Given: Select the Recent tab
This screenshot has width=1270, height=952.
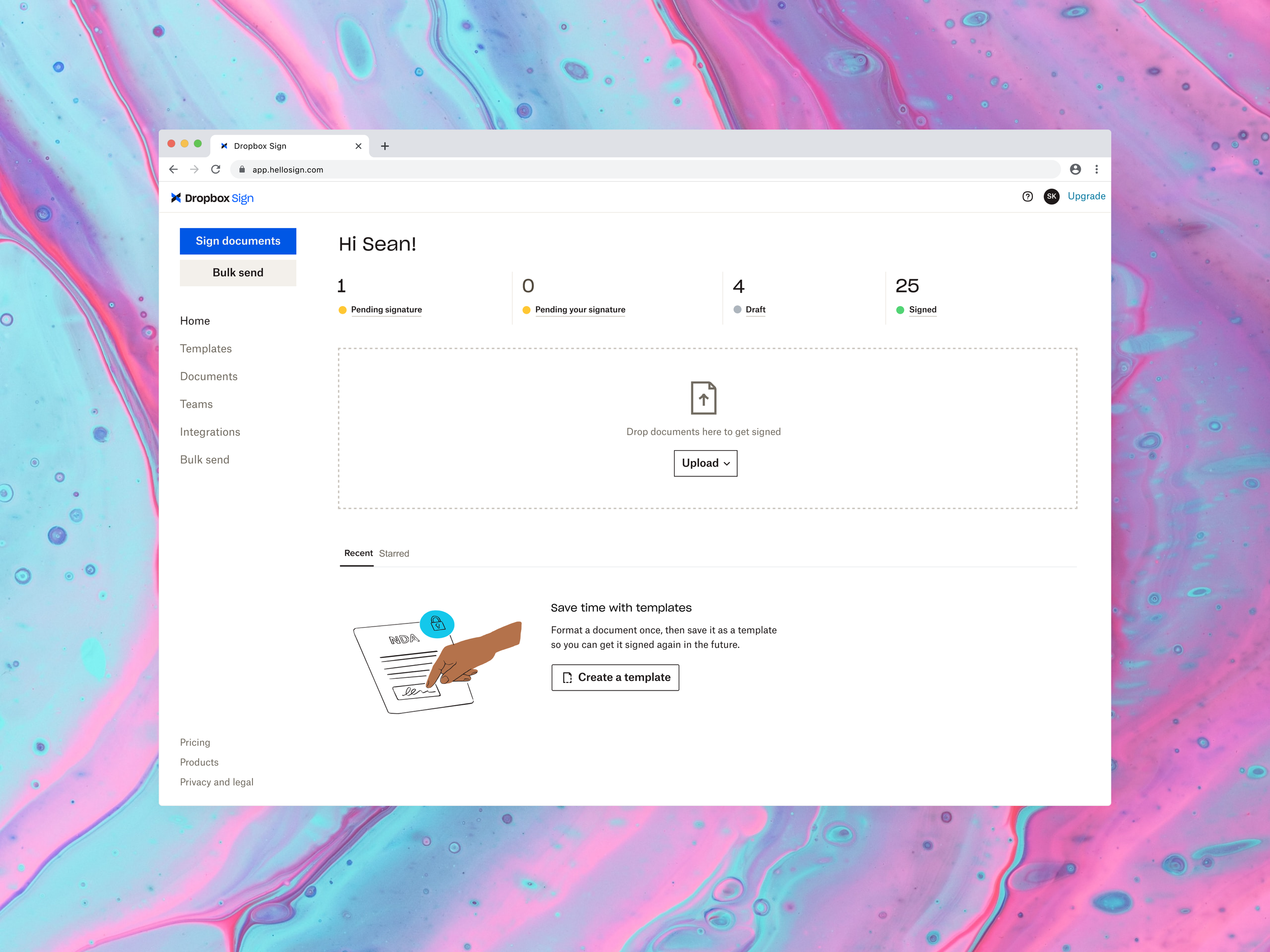Looking at the screenshot, I should [x=358, y=553].
